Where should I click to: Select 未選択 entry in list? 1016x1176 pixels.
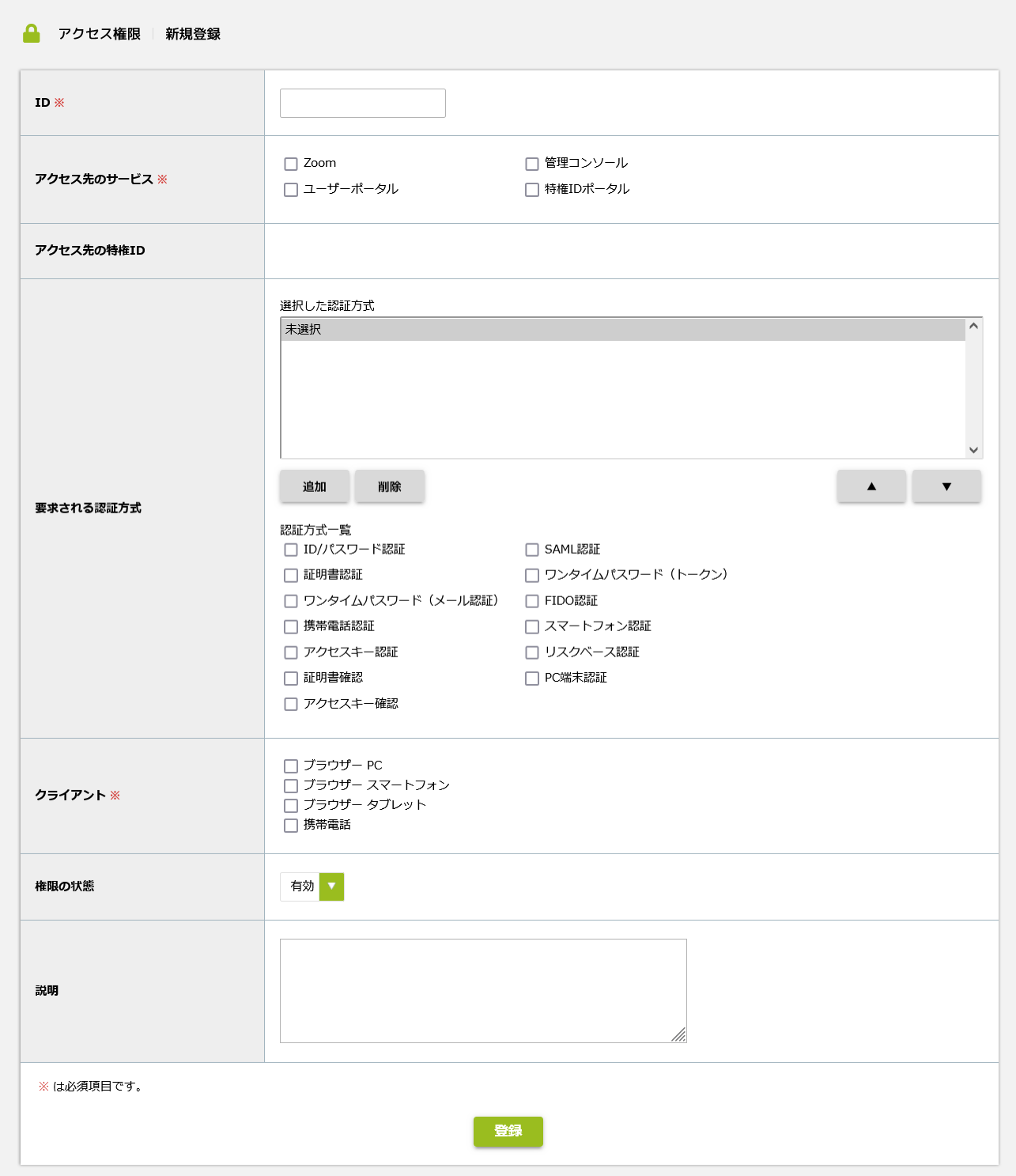623,330
